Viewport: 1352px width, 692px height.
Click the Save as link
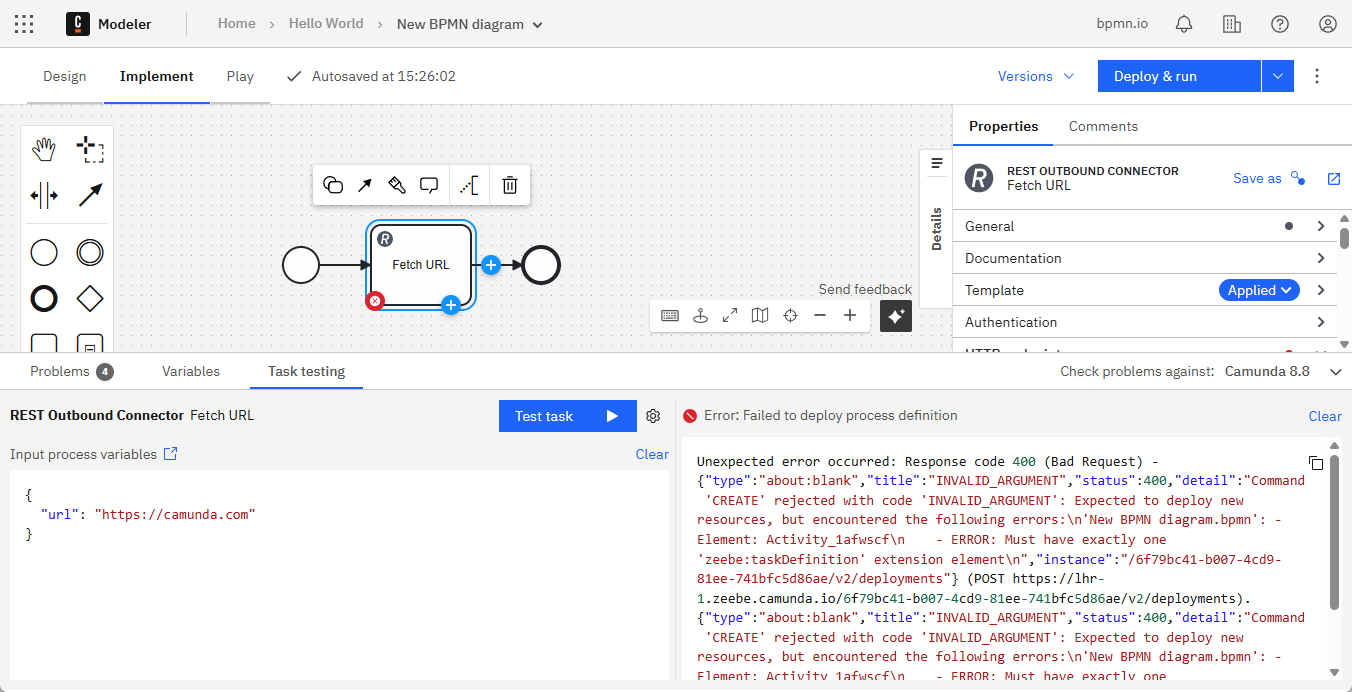pos(1257,178)
